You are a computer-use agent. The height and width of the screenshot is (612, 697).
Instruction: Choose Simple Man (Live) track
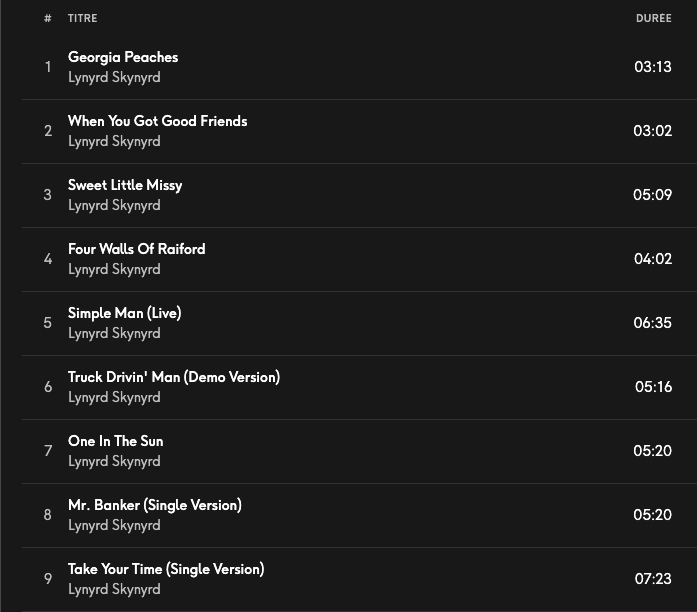tap(124, 313)
